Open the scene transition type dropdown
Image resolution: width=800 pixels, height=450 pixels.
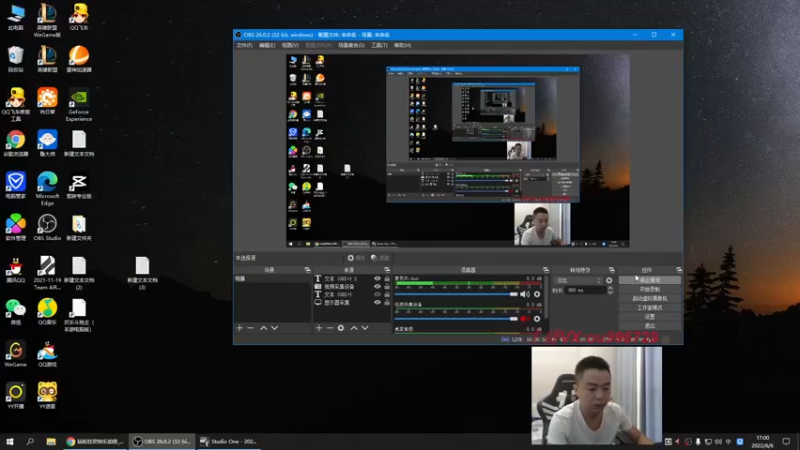(x=577, y=280)
